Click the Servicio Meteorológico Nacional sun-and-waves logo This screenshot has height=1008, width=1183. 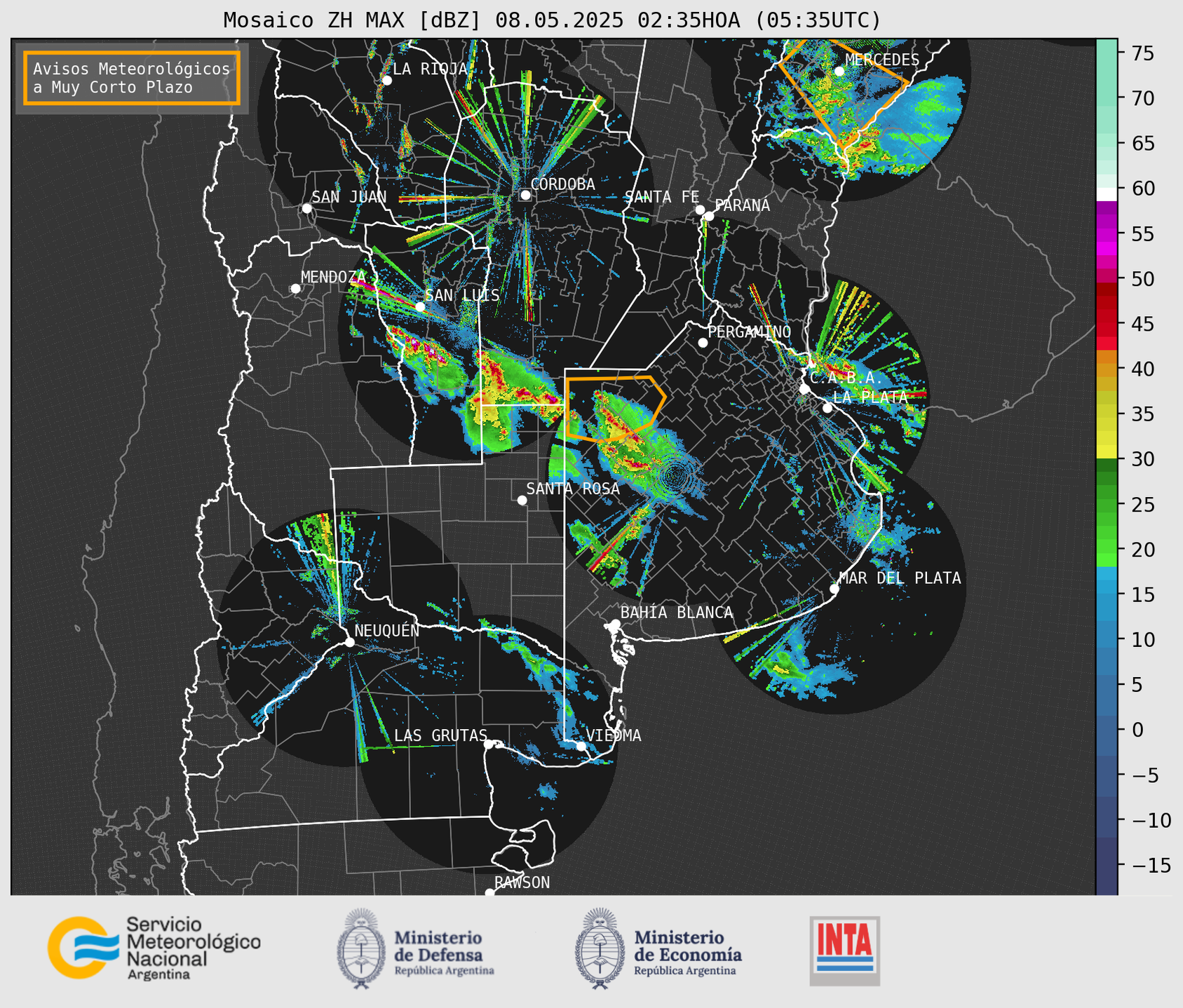[83, 947]
